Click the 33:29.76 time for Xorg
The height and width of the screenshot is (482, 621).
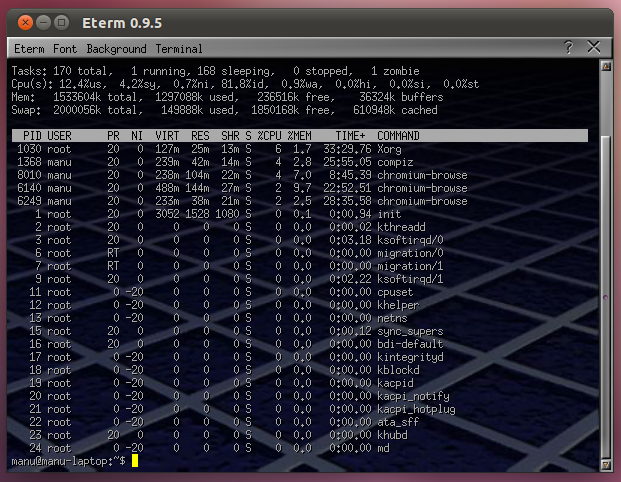coord(347,149)
